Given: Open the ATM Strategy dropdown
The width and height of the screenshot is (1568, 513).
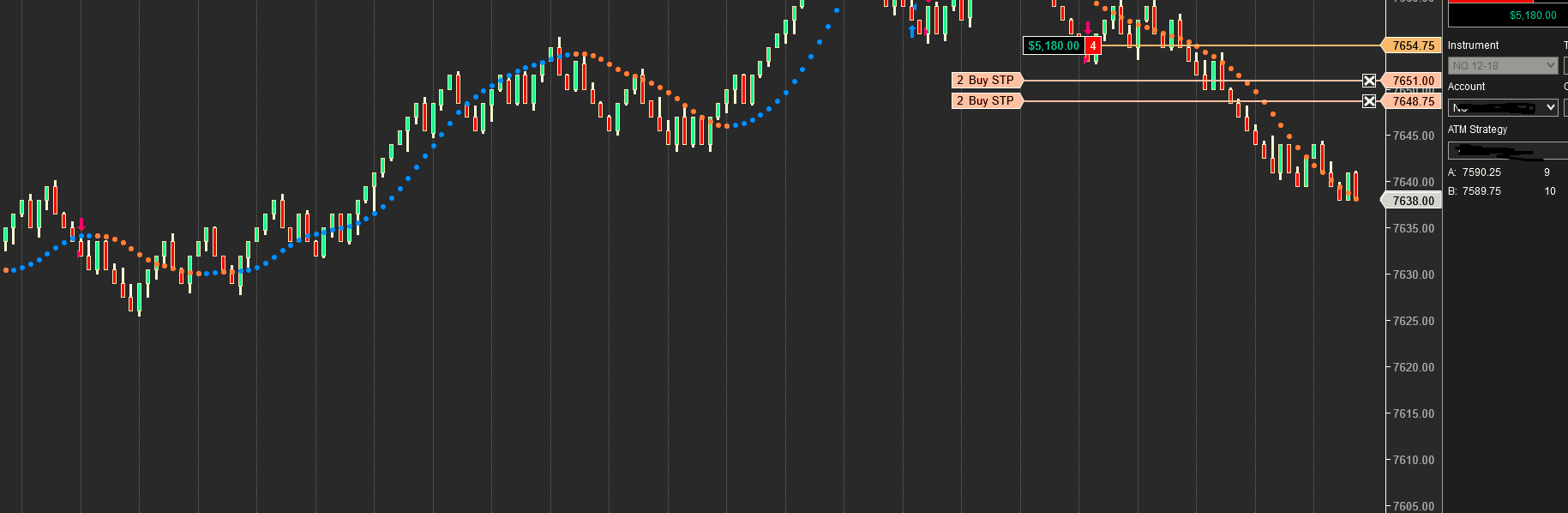Looking at the screenshot, I should click(1508, 151).
